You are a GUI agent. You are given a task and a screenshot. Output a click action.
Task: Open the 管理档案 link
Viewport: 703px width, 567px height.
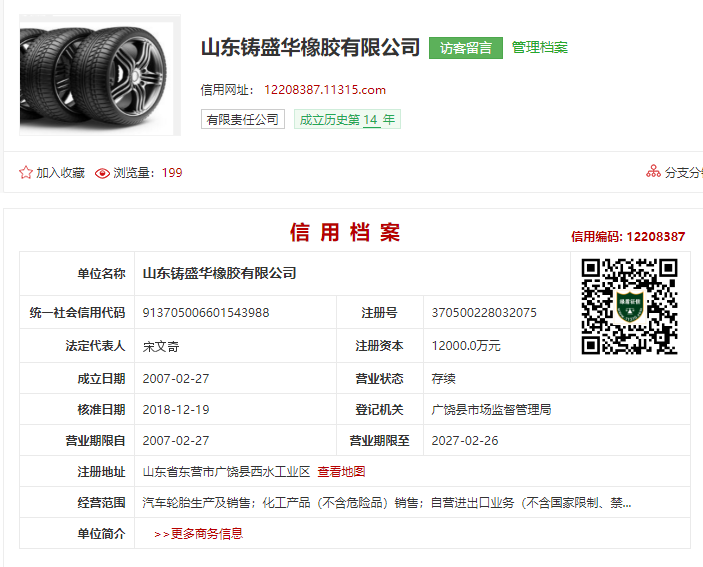coord(540,47)
